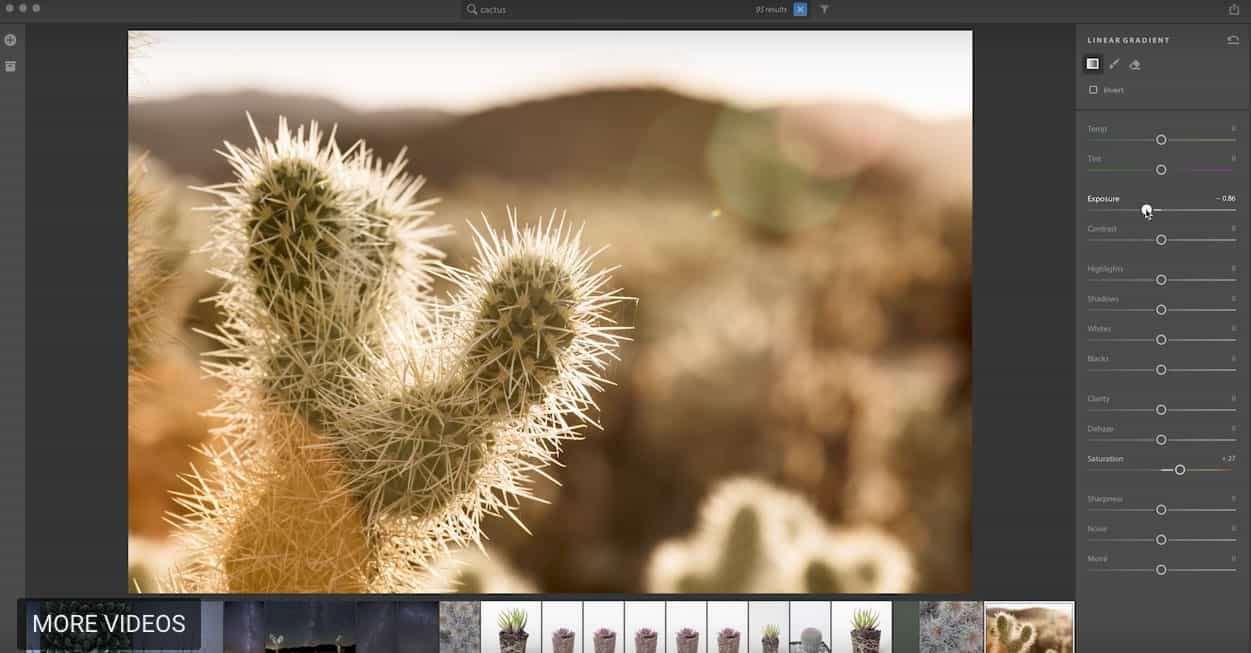Click the add photos plus icon

(x=10, y=40)
